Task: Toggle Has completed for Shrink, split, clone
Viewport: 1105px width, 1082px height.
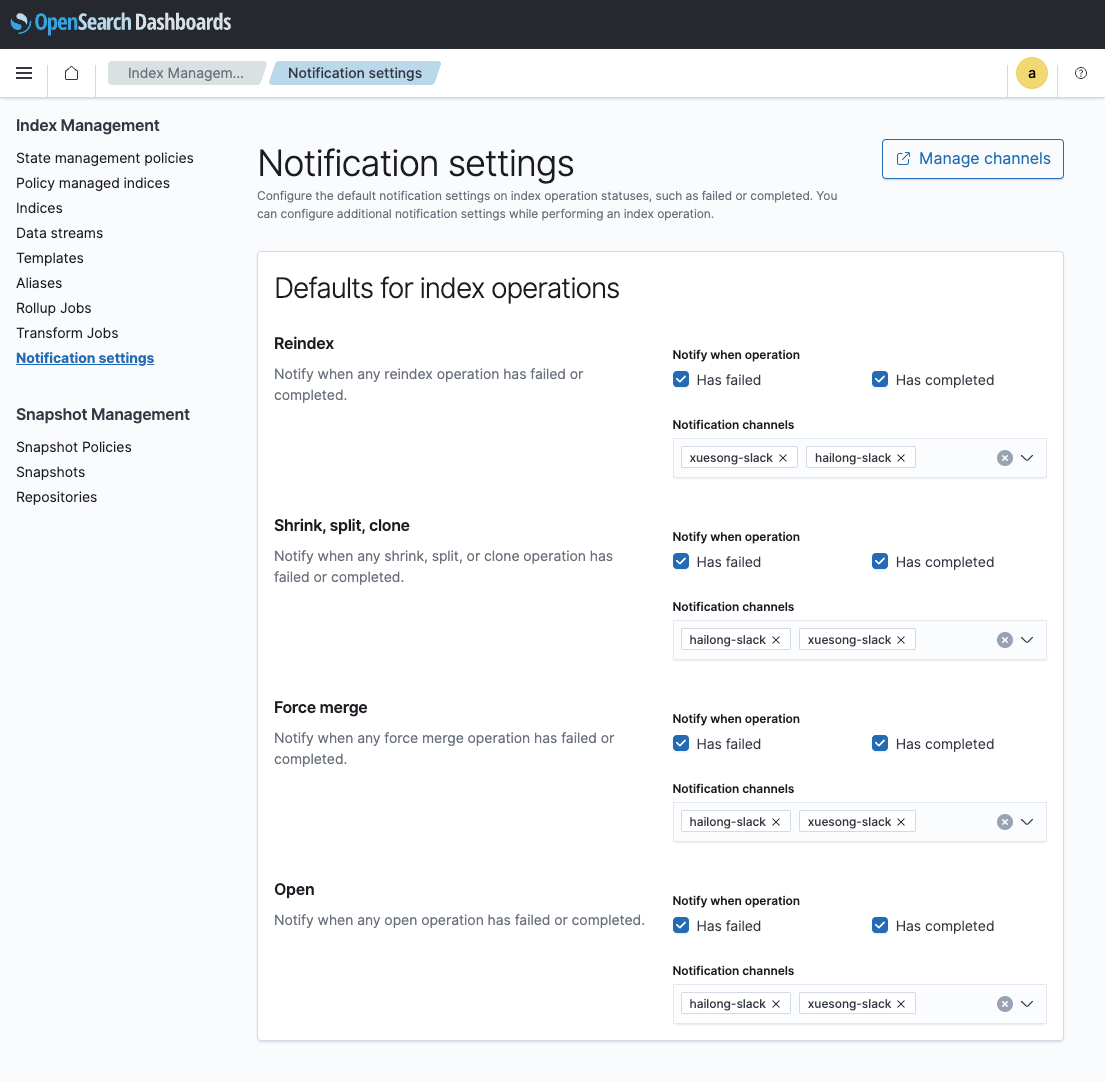Action: tap(880, 562)
